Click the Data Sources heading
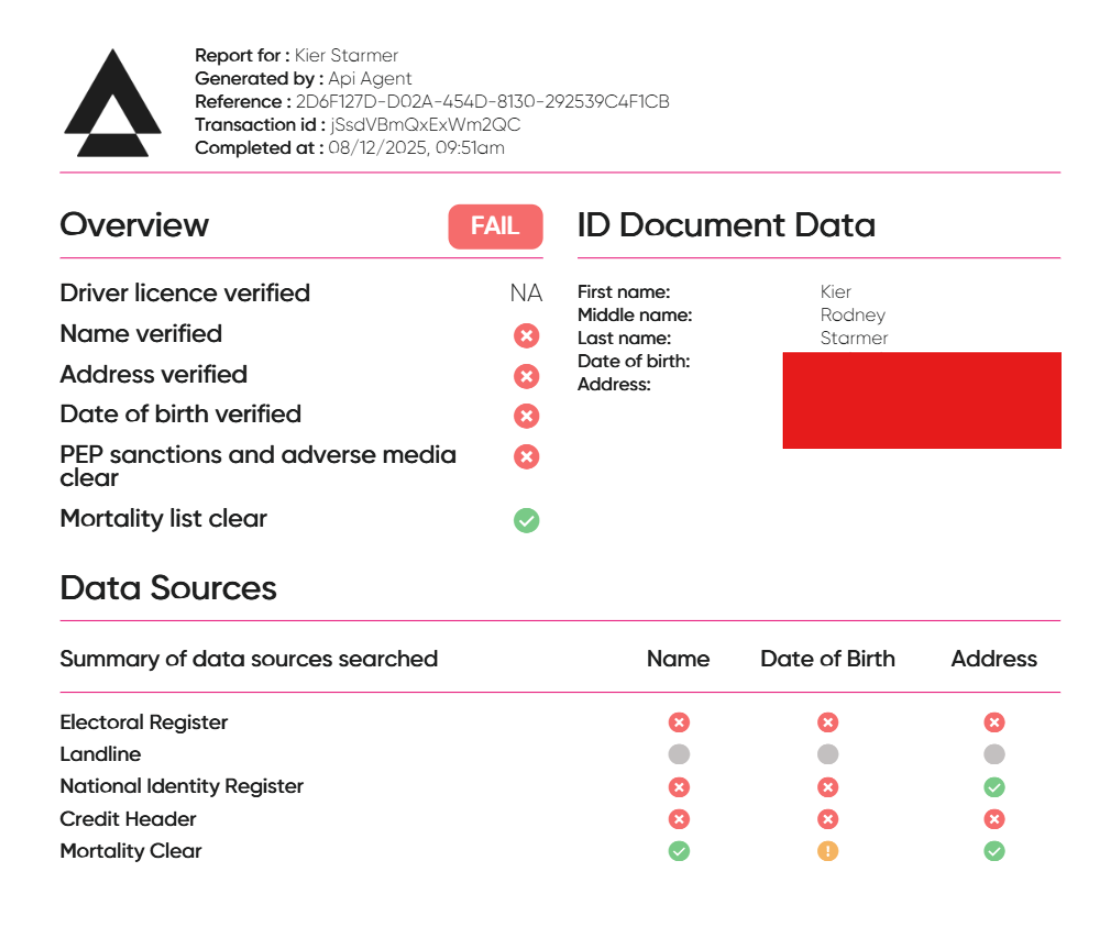Viewport: 1119px width, 931px height. [168, 588]
